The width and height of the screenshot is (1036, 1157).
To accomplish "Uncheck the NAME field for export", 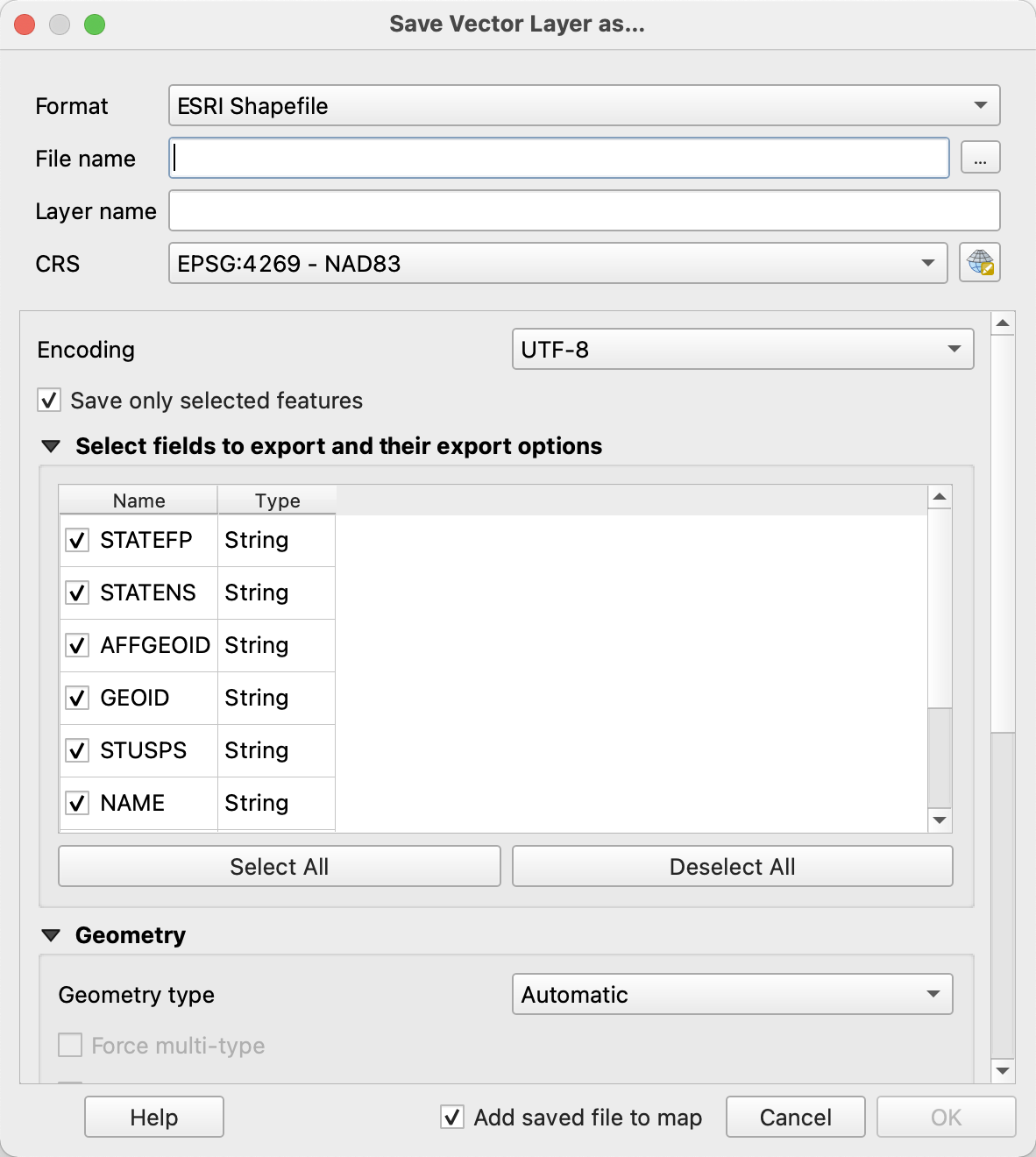I will point(76,803).
